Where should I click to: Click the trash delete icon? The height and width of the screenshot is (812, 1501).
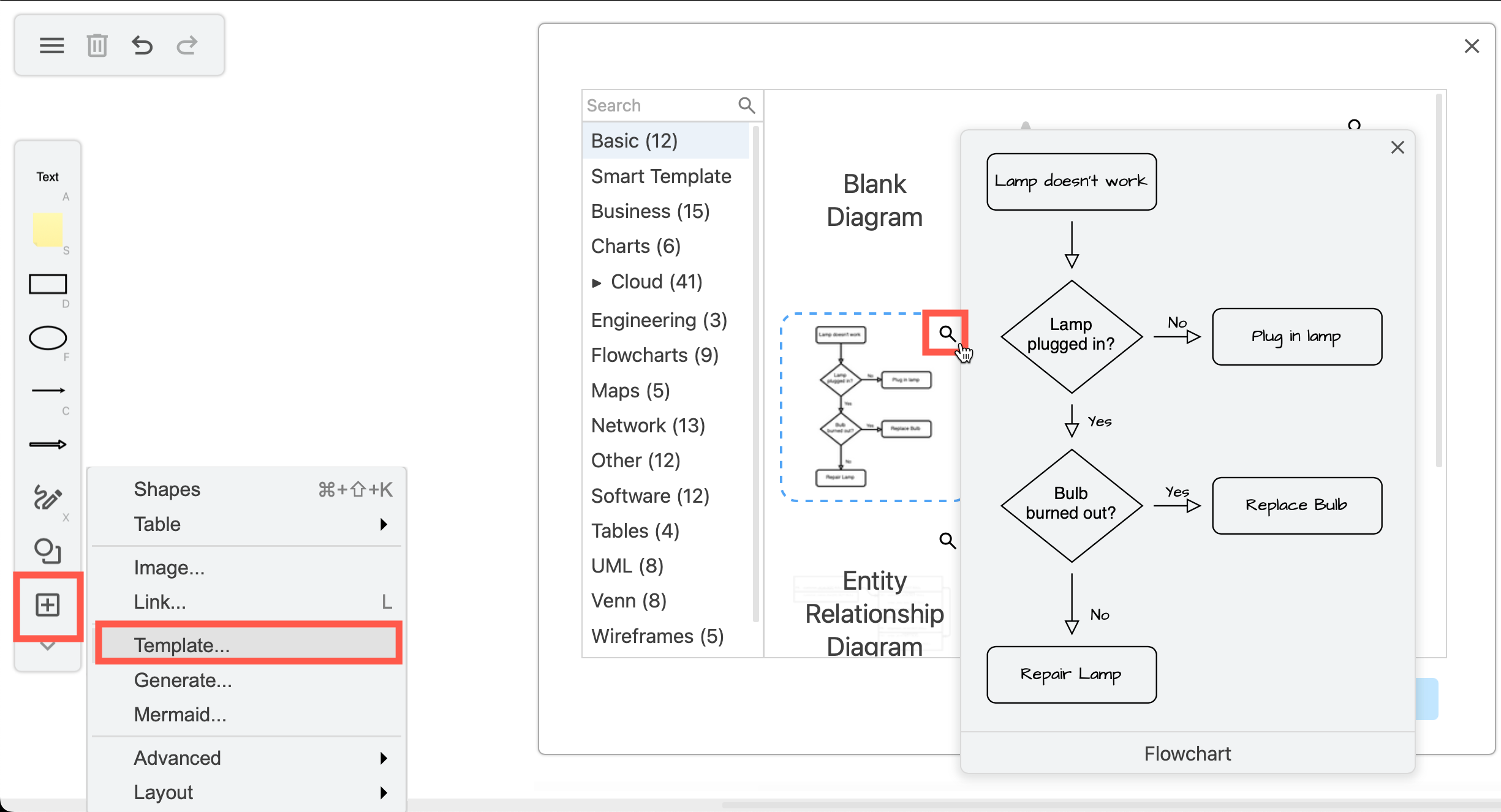(97, 45)
